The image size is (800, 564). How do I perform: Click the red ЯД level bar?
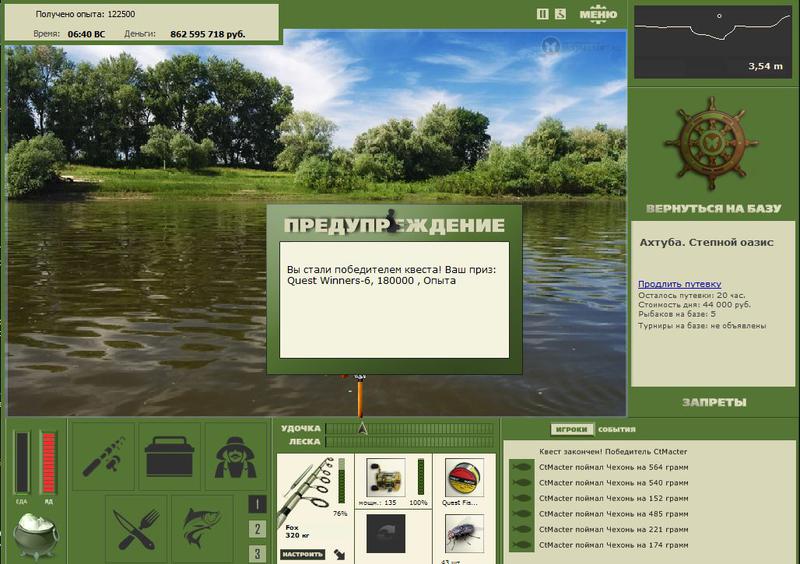point(48,462)
